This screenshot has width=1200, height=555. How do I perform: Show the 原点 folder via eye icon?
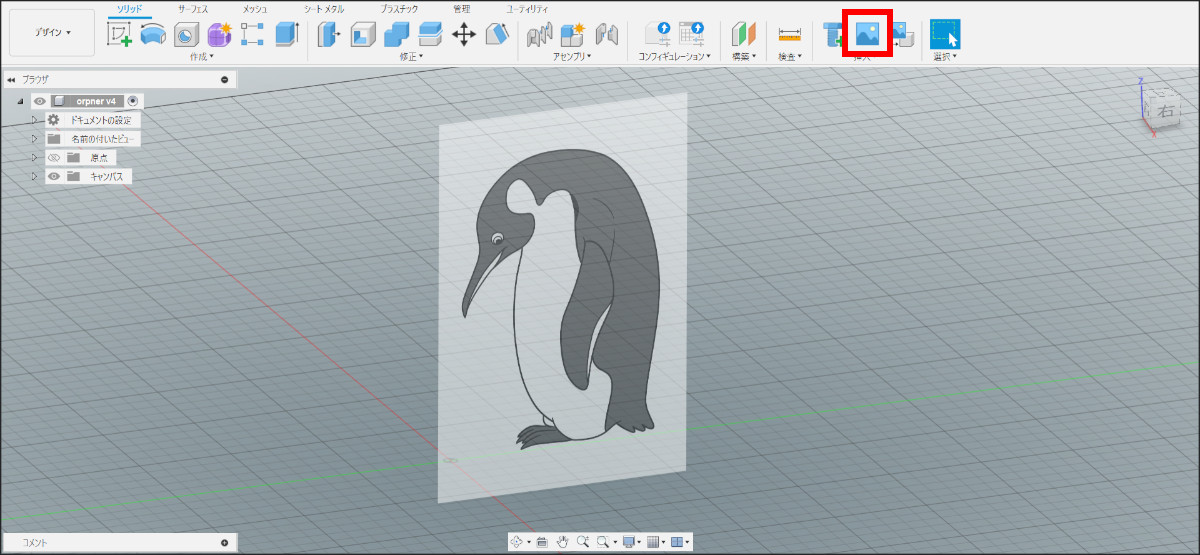54,158
